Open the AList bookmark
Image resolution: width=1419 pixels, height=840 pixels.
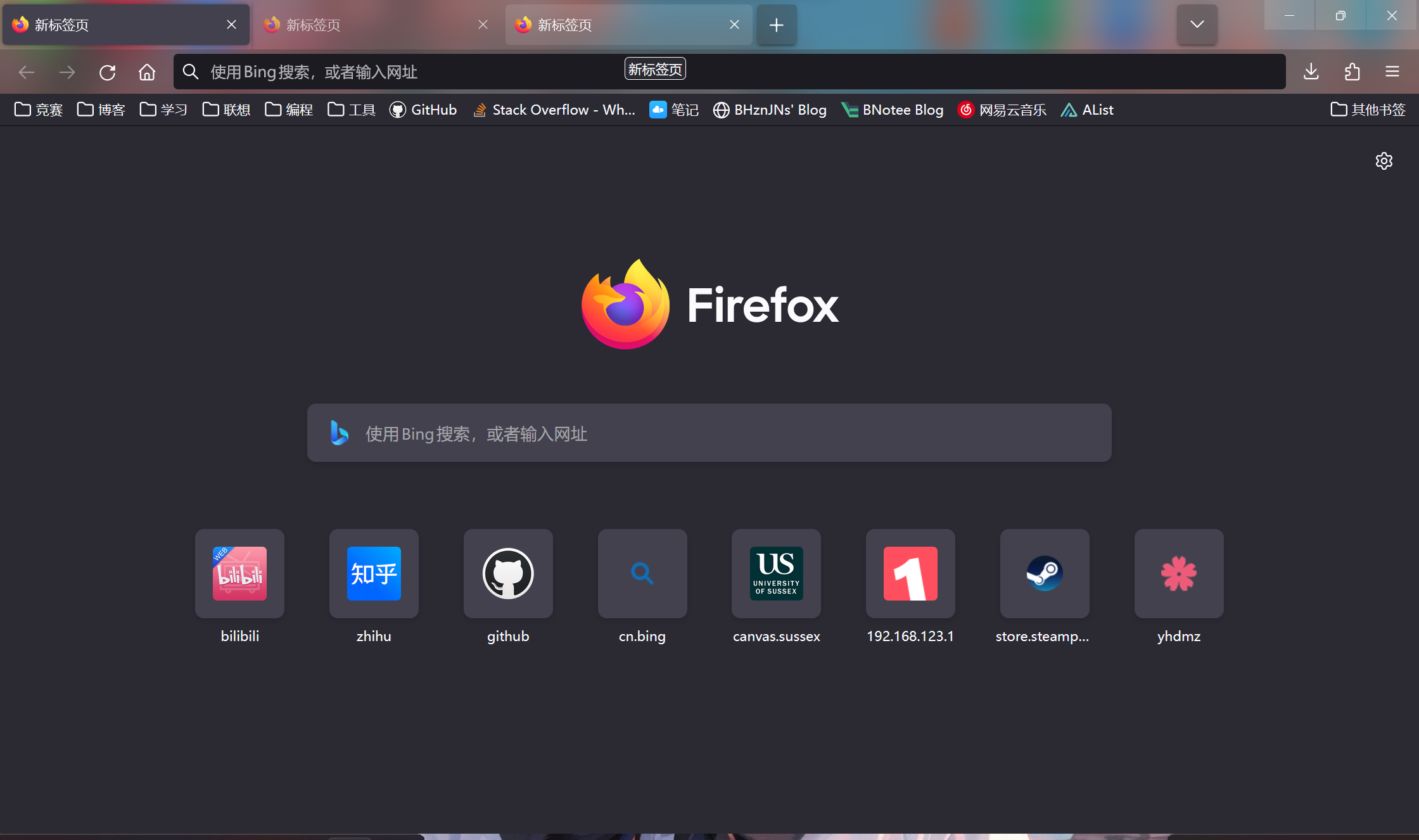pyautogui.click(x=1087, y=110)
